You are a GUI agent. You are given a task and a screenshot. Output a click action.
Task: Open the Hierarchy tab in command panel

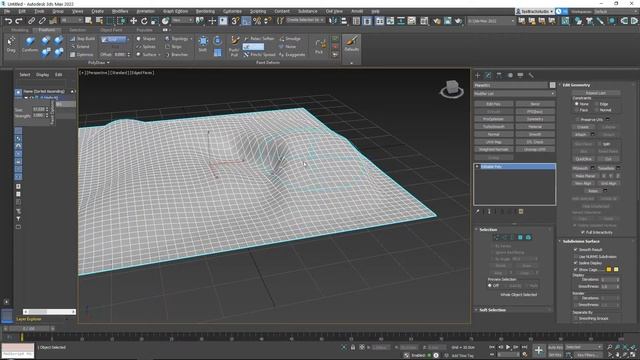[499, 76]
